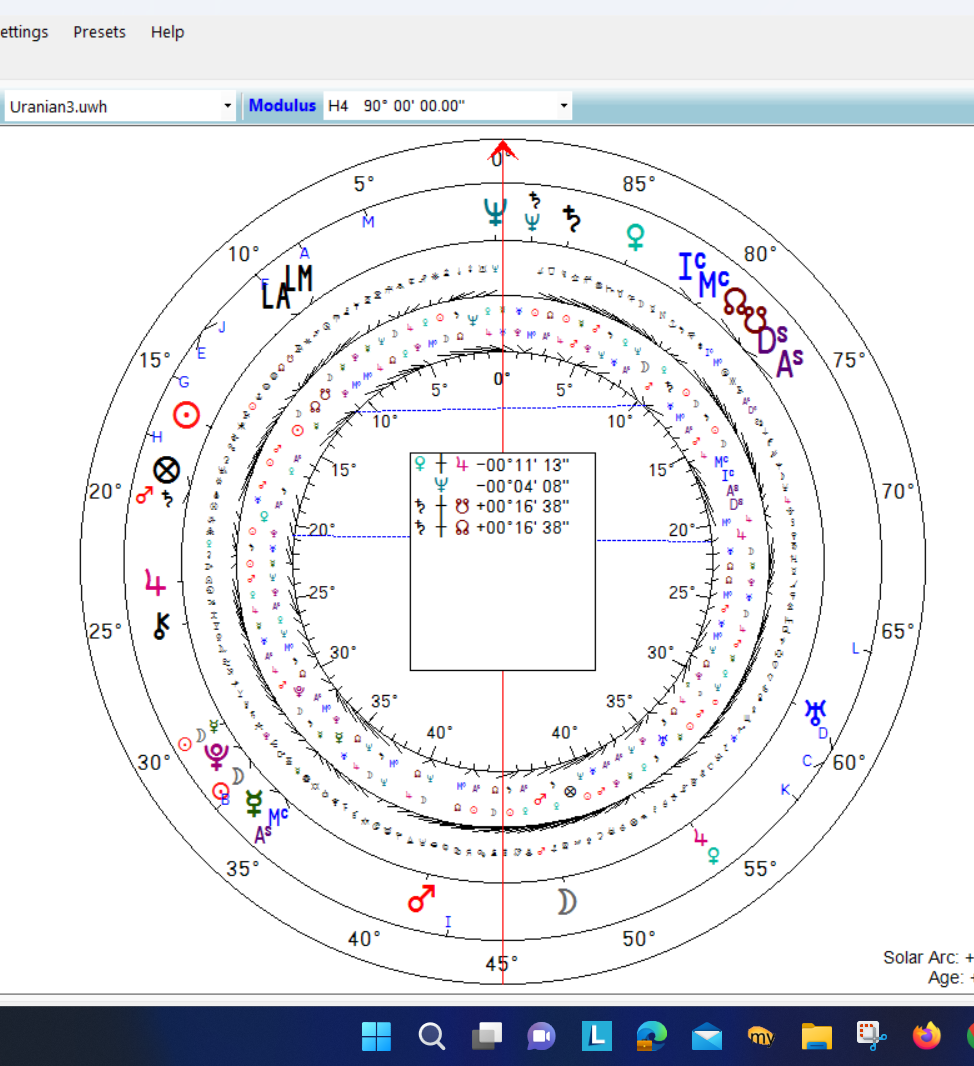Select the green Mercury glyph near 35°
This screenshot has width=974, height=1066.
(x=254, y=801)
